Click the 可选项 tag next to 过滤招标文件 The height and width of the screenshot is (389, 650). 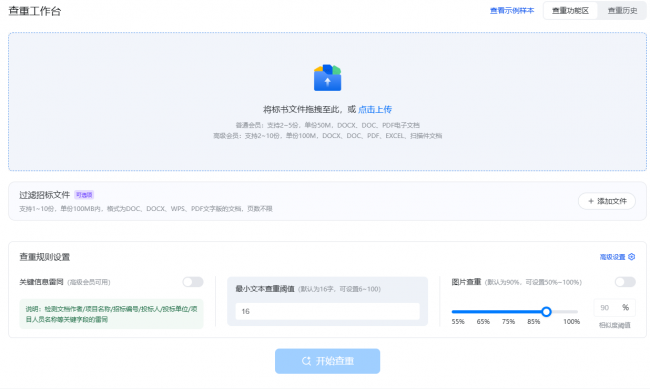(x=84, y=195)
